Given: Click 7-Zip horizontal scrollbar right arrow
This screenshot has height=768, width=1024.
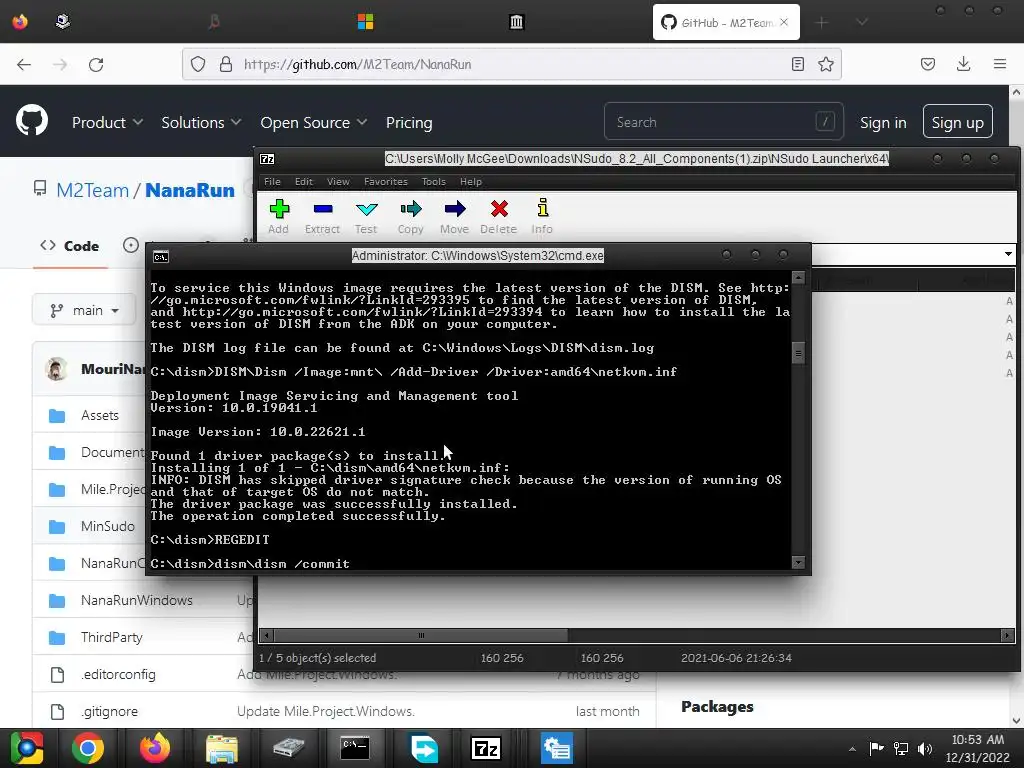Looking at the screenshot, I should [x=1007, y=635].
